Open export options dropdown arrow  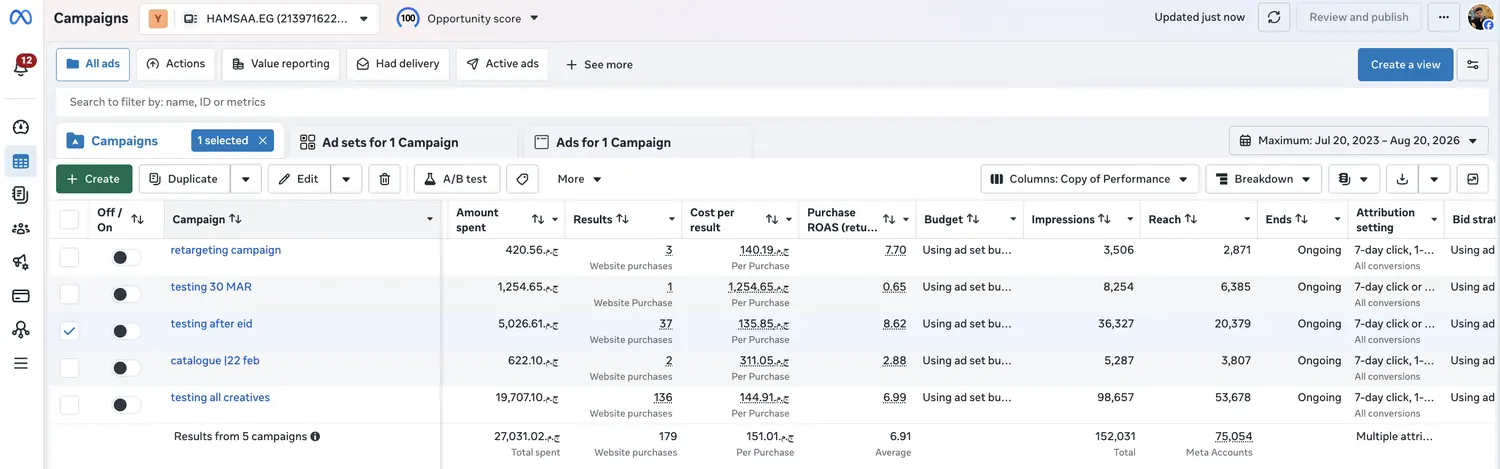1434,179
